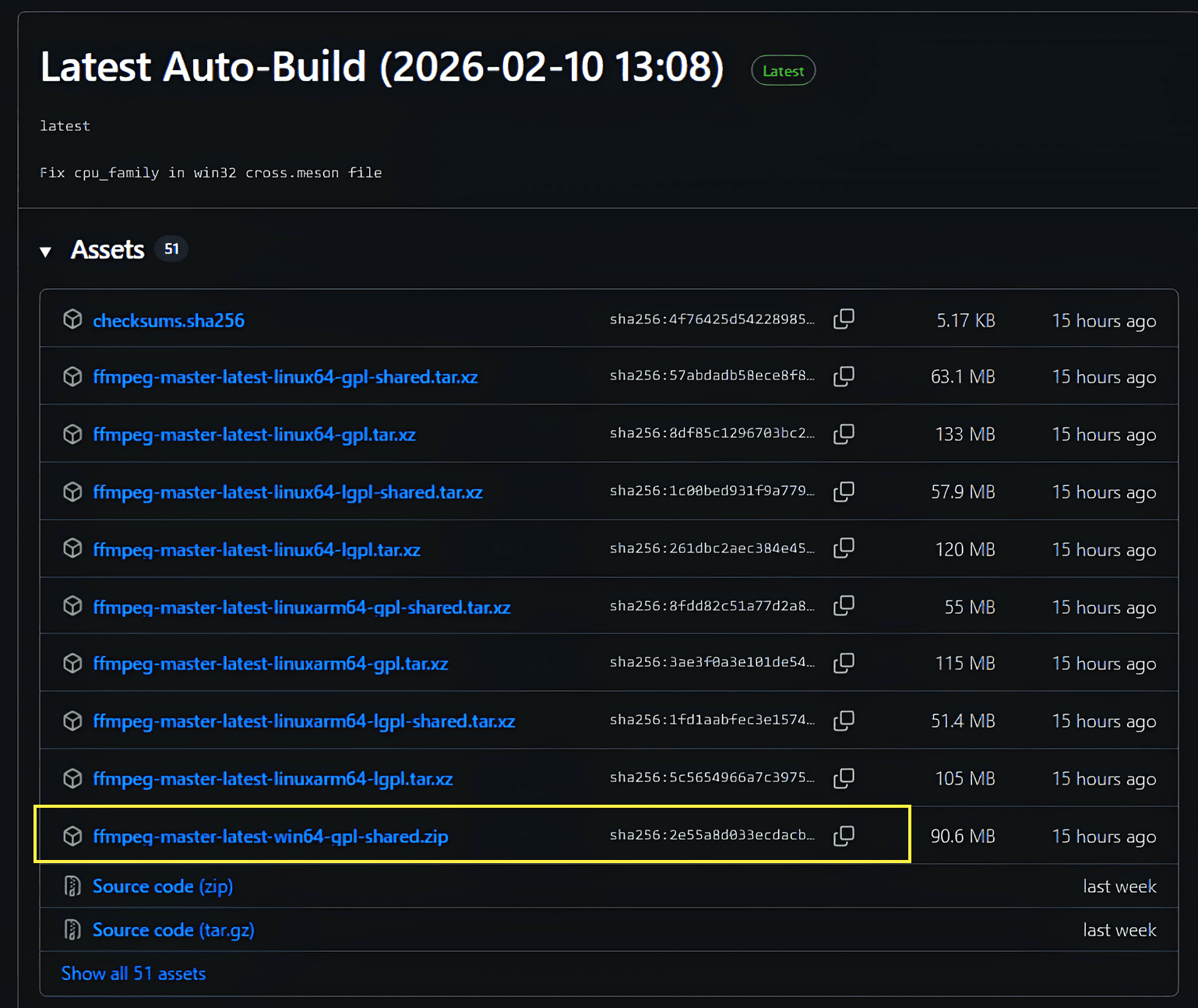Copy hash of linux64-gpl.tar.xz asset

[844, 435]
